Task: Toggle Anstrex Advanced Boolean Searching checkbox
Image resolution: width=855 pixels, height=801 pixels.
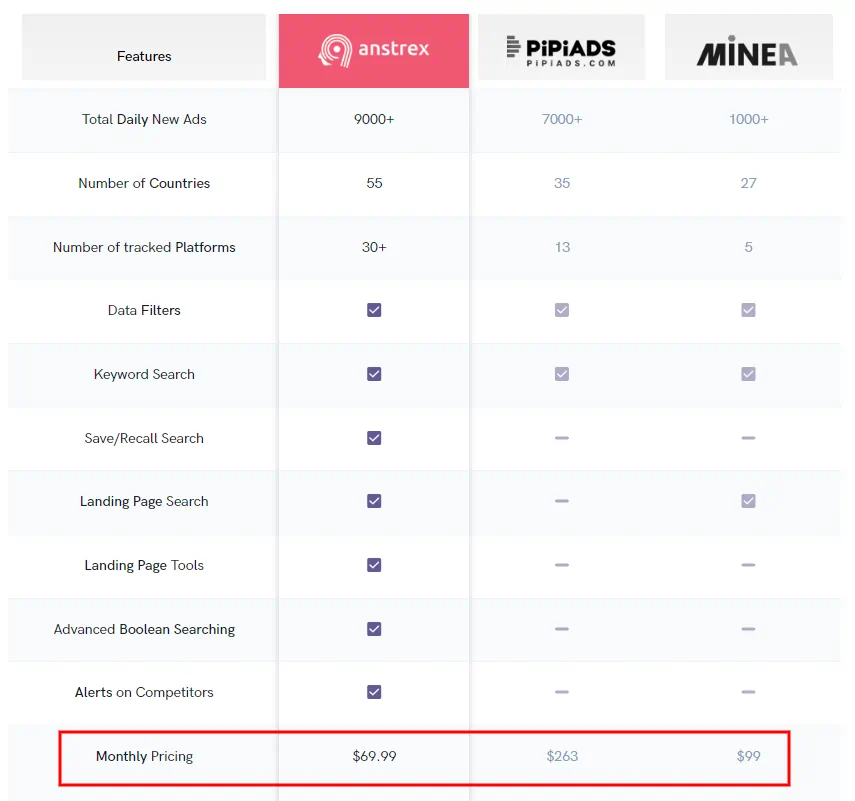Action: tap(374, 629)
